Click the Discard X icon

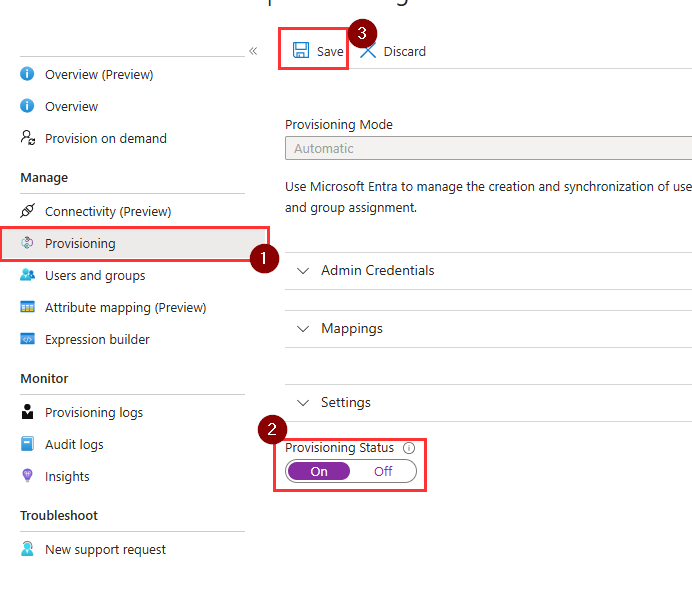tap(367, 51)
